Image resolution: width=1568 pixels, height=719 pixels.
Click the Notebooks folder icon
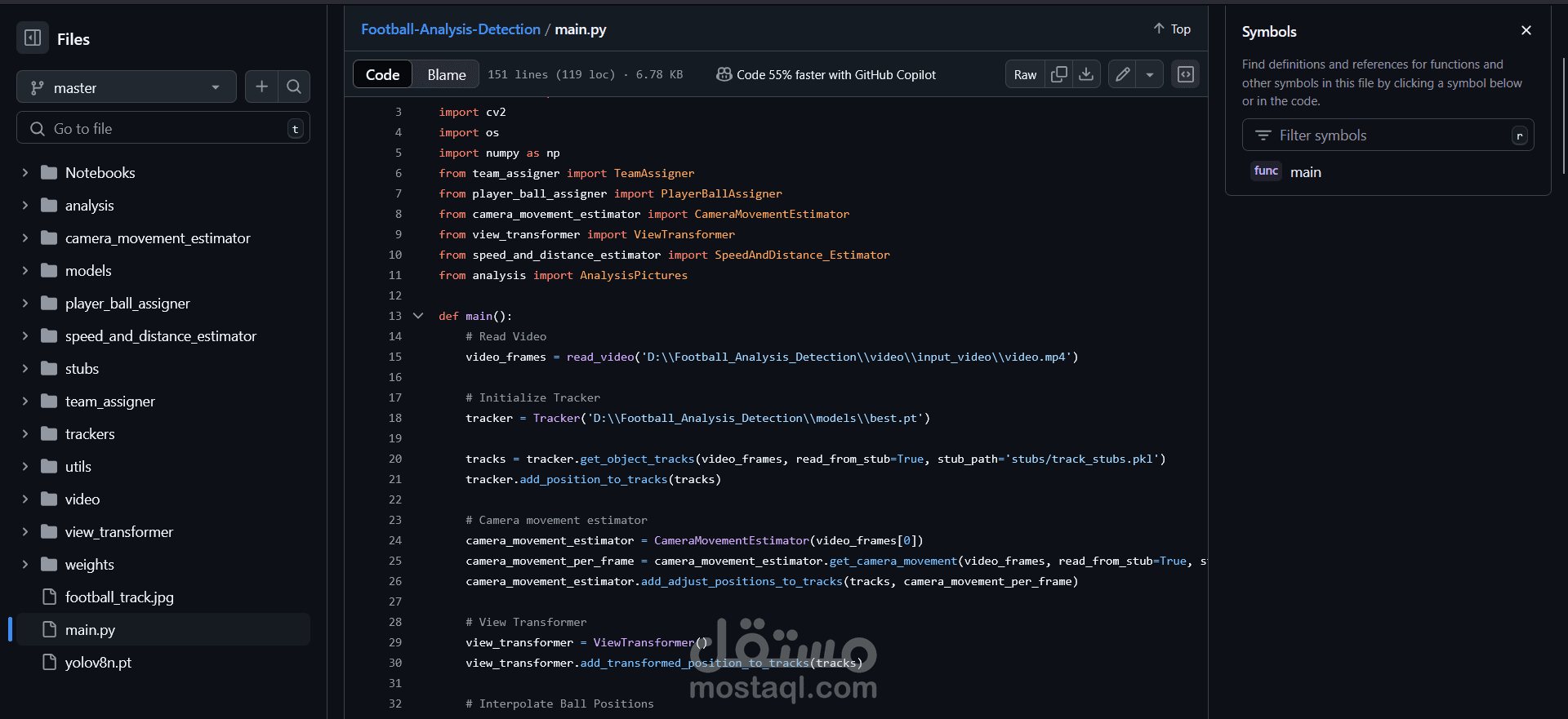[x=49, y=172]
